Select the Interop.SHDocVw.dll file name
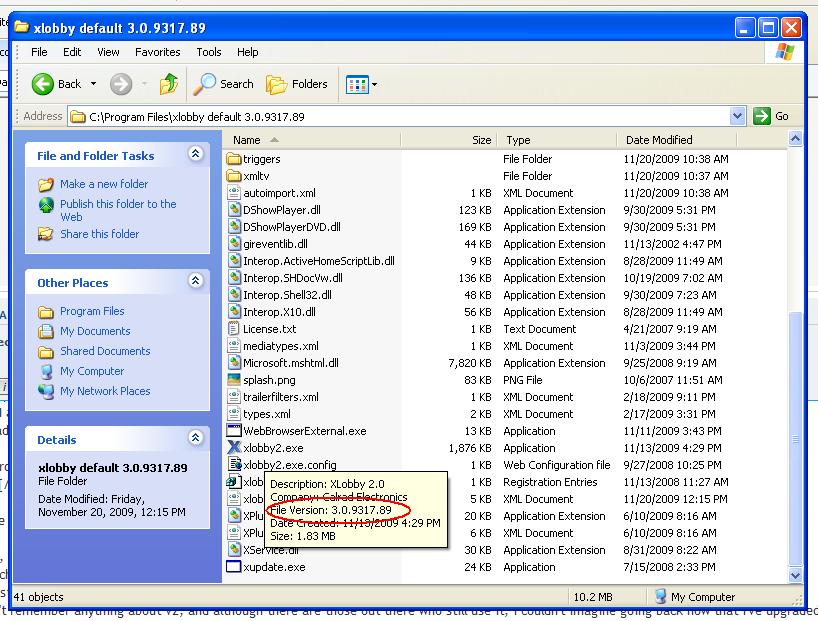Viewport: 818px width, 621px height. point(293,278)
